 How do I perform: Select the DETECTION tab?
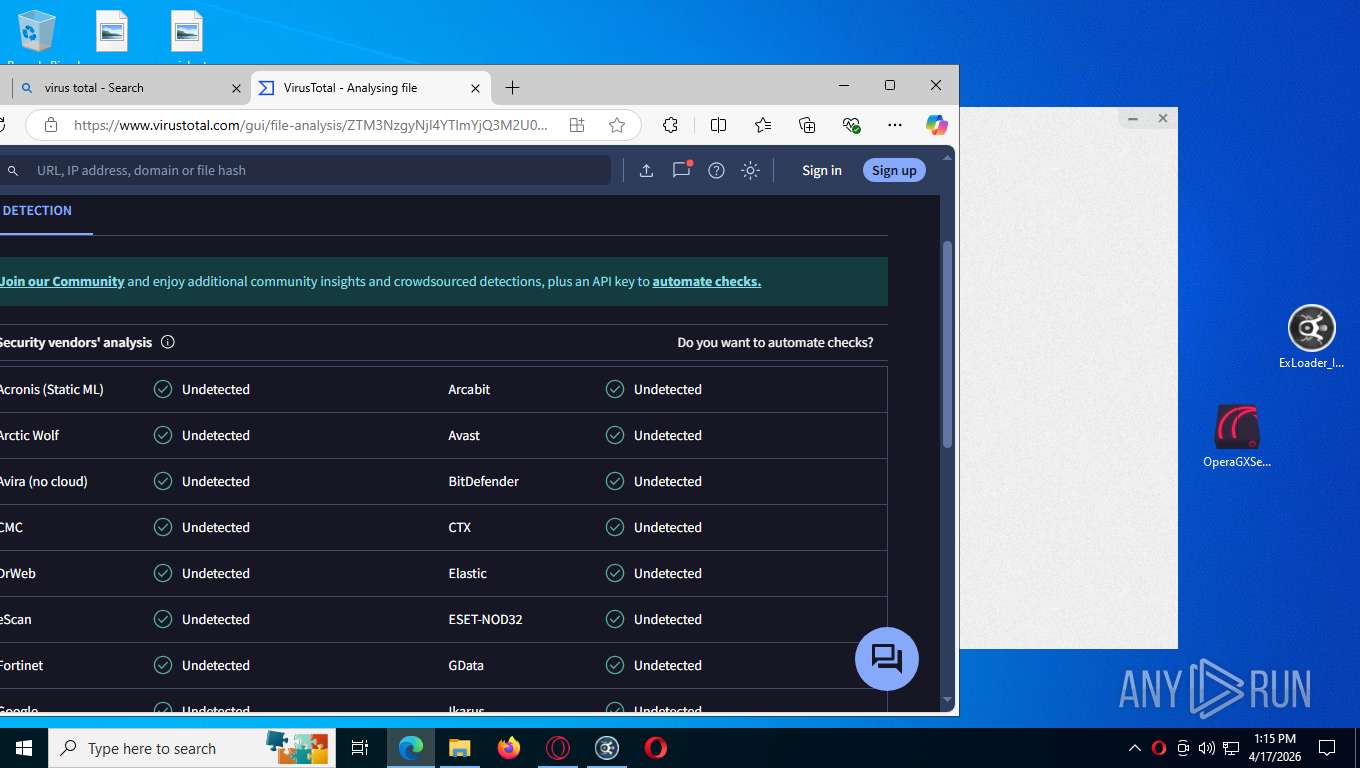pos(37,211)
